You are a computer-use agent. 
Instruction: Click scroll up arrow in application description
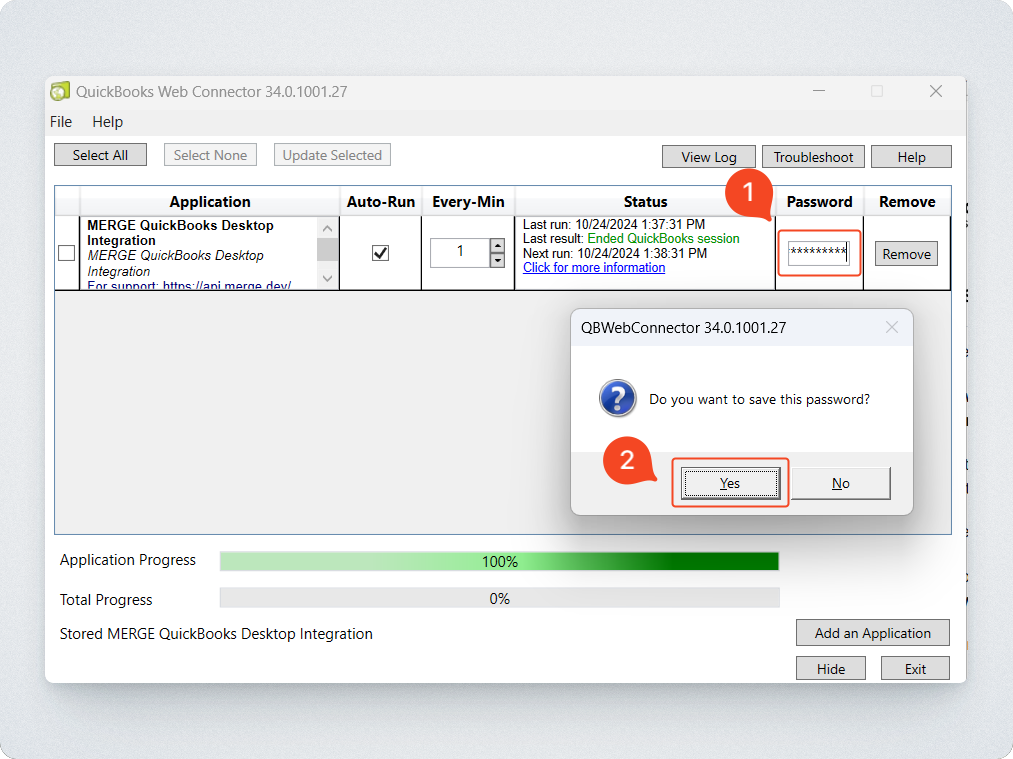coord(328,228)
